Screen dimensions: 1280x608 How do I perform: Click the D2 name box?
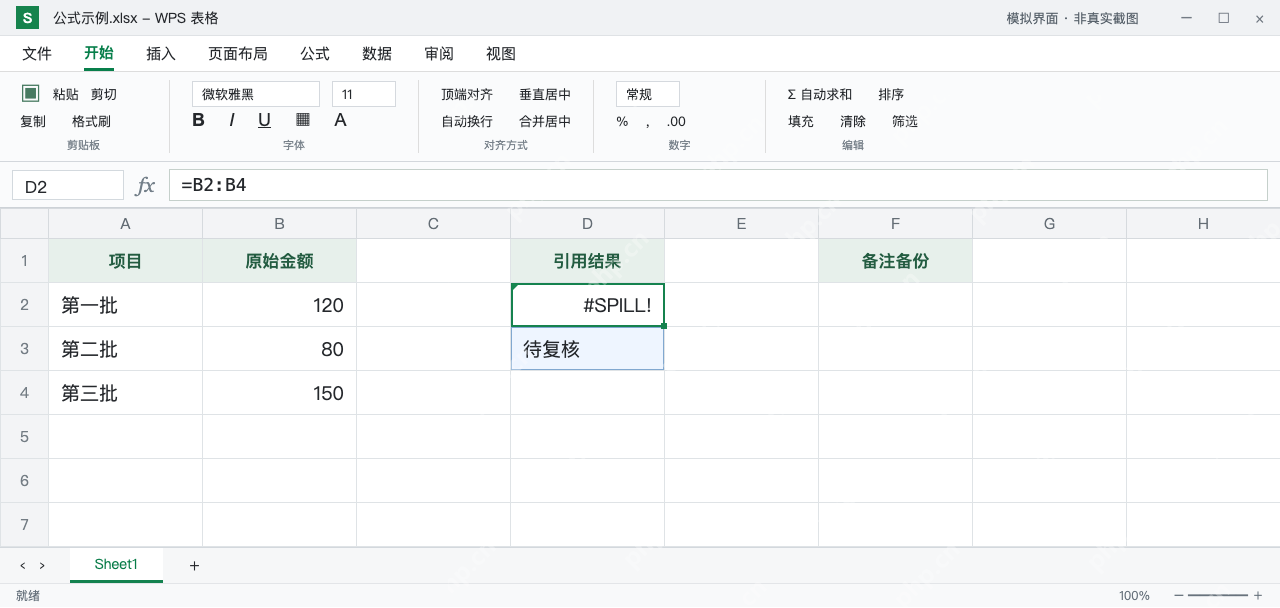(68, 185)
